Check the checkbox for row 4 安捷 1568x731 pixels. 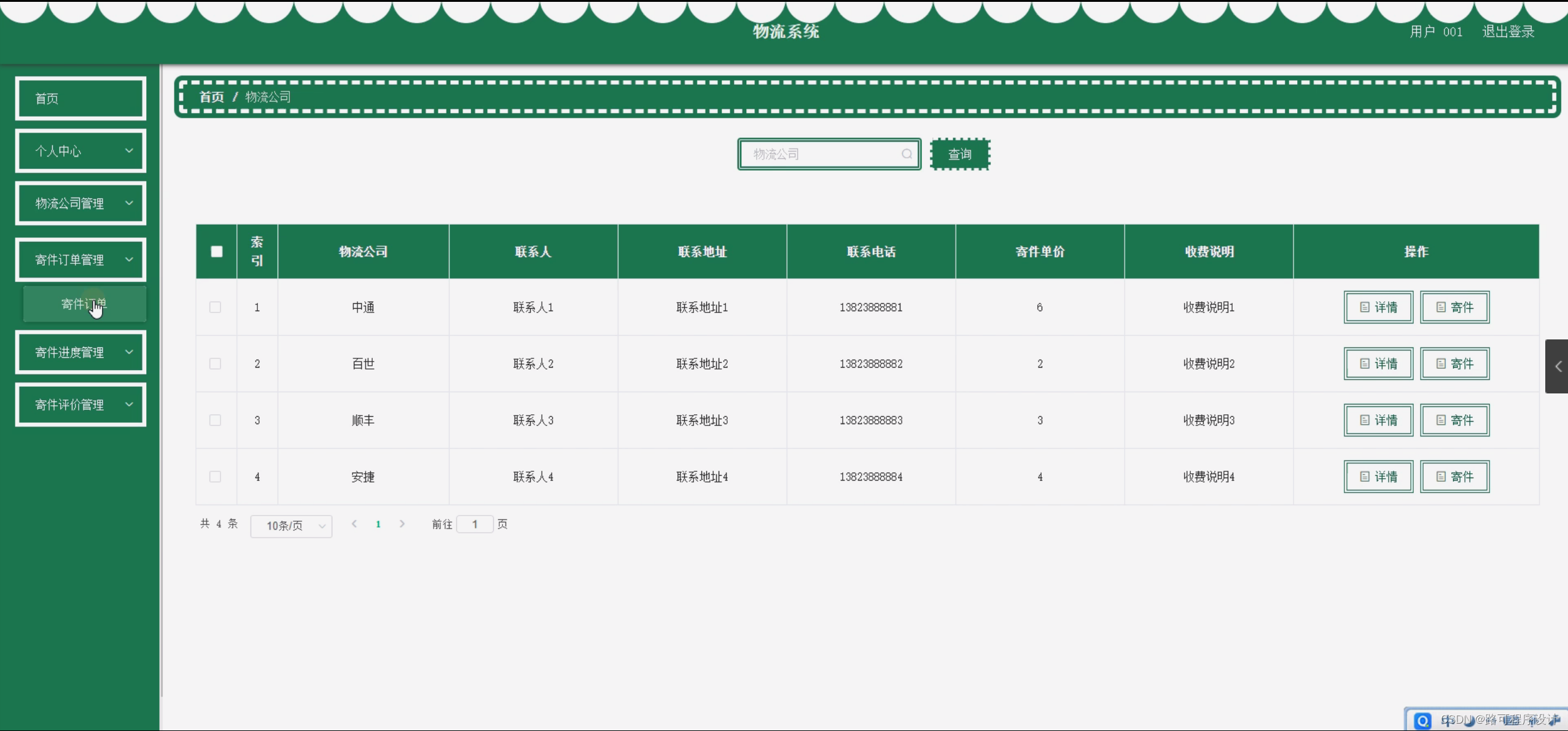pyautogui.click(x=215, y=477)
